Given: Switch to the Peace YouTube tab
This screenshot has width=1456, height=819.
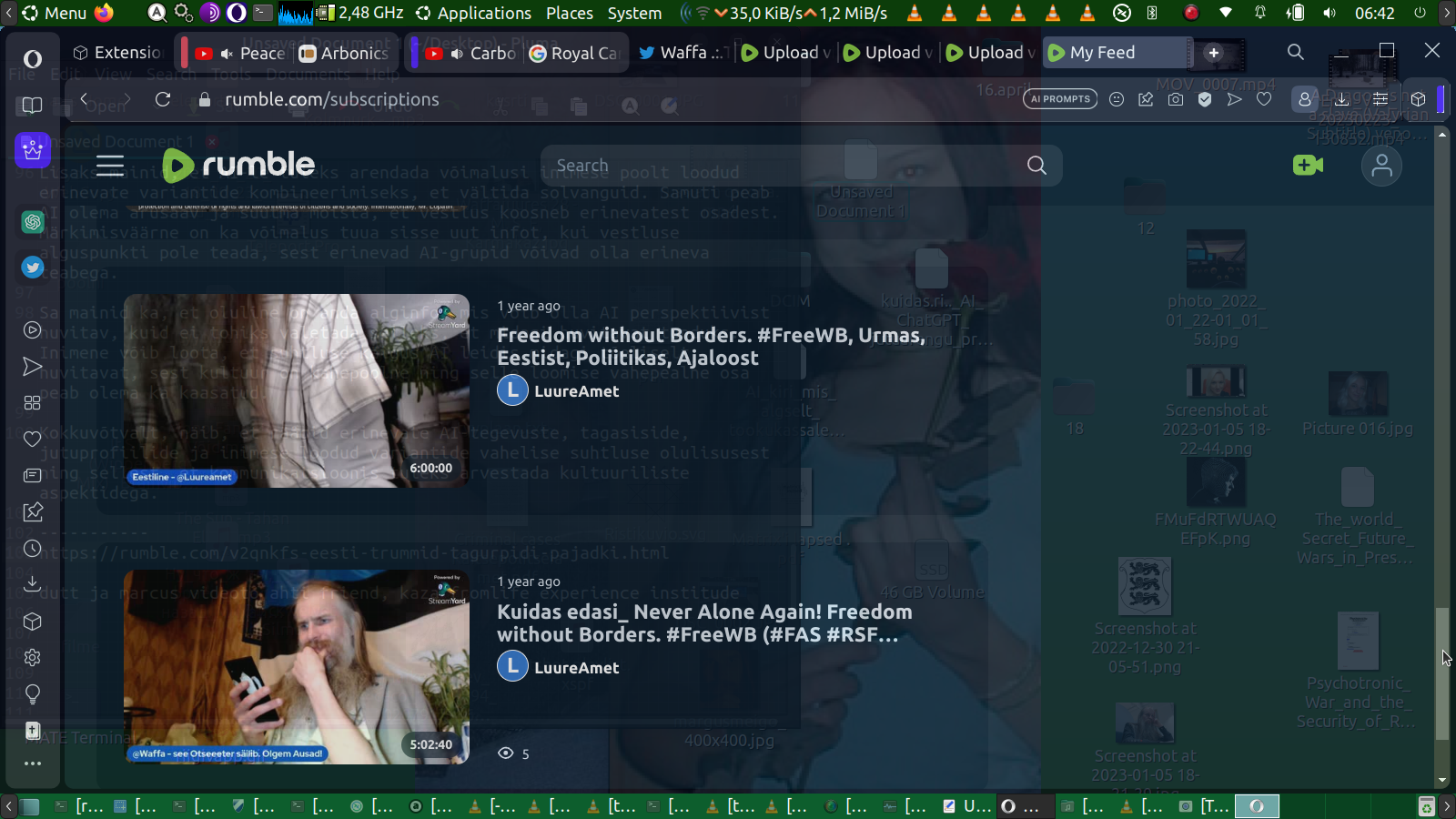Looking at the screenshot, I should pos(238,53).
